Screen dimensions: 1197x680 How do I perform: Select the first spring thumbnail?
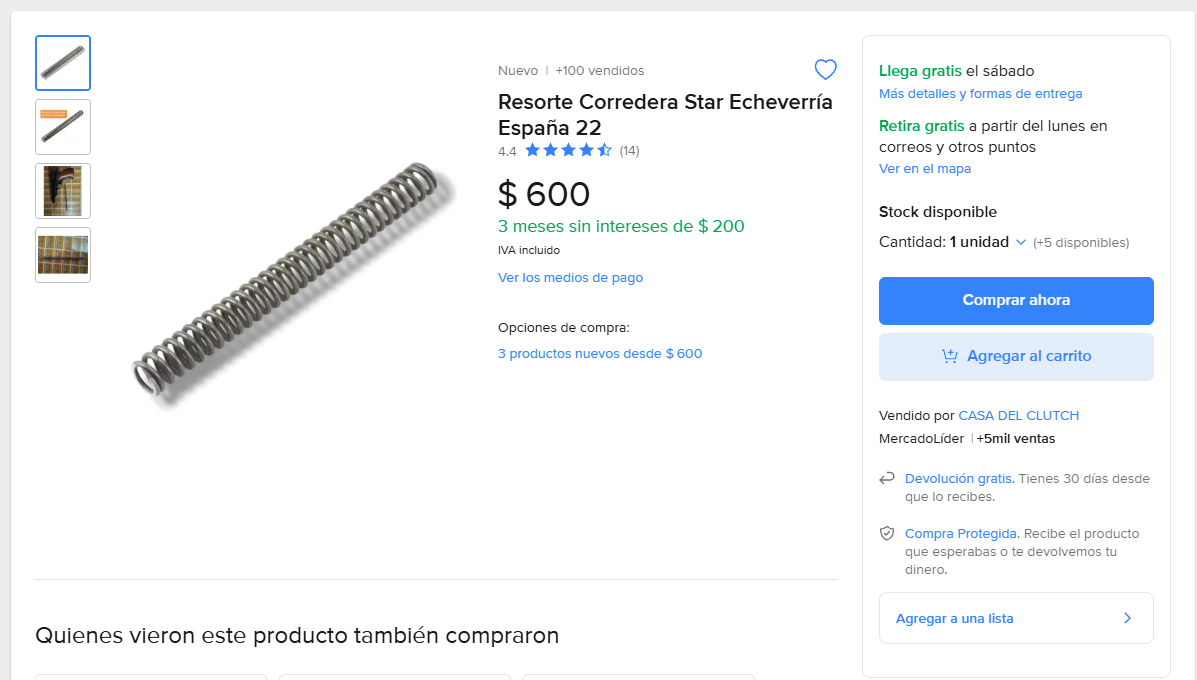63,63
